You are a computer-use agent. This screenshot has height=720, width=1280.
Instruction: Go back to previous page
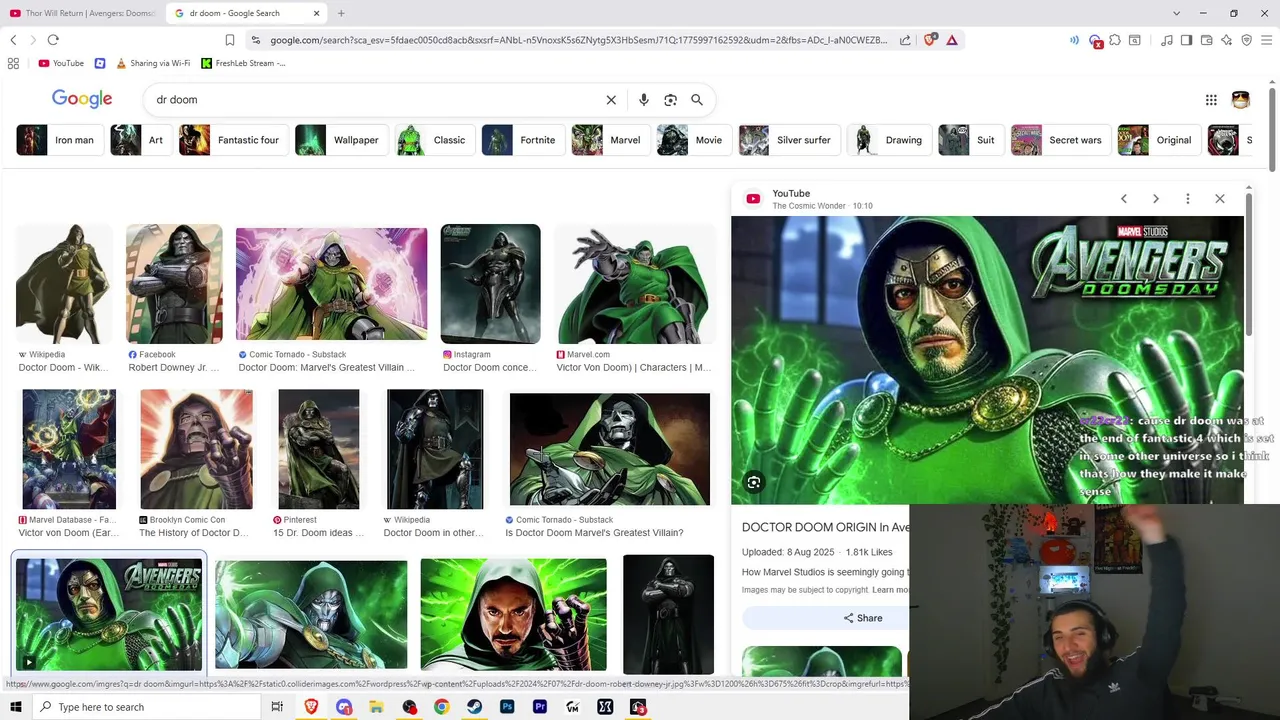[x=13, y=40]
